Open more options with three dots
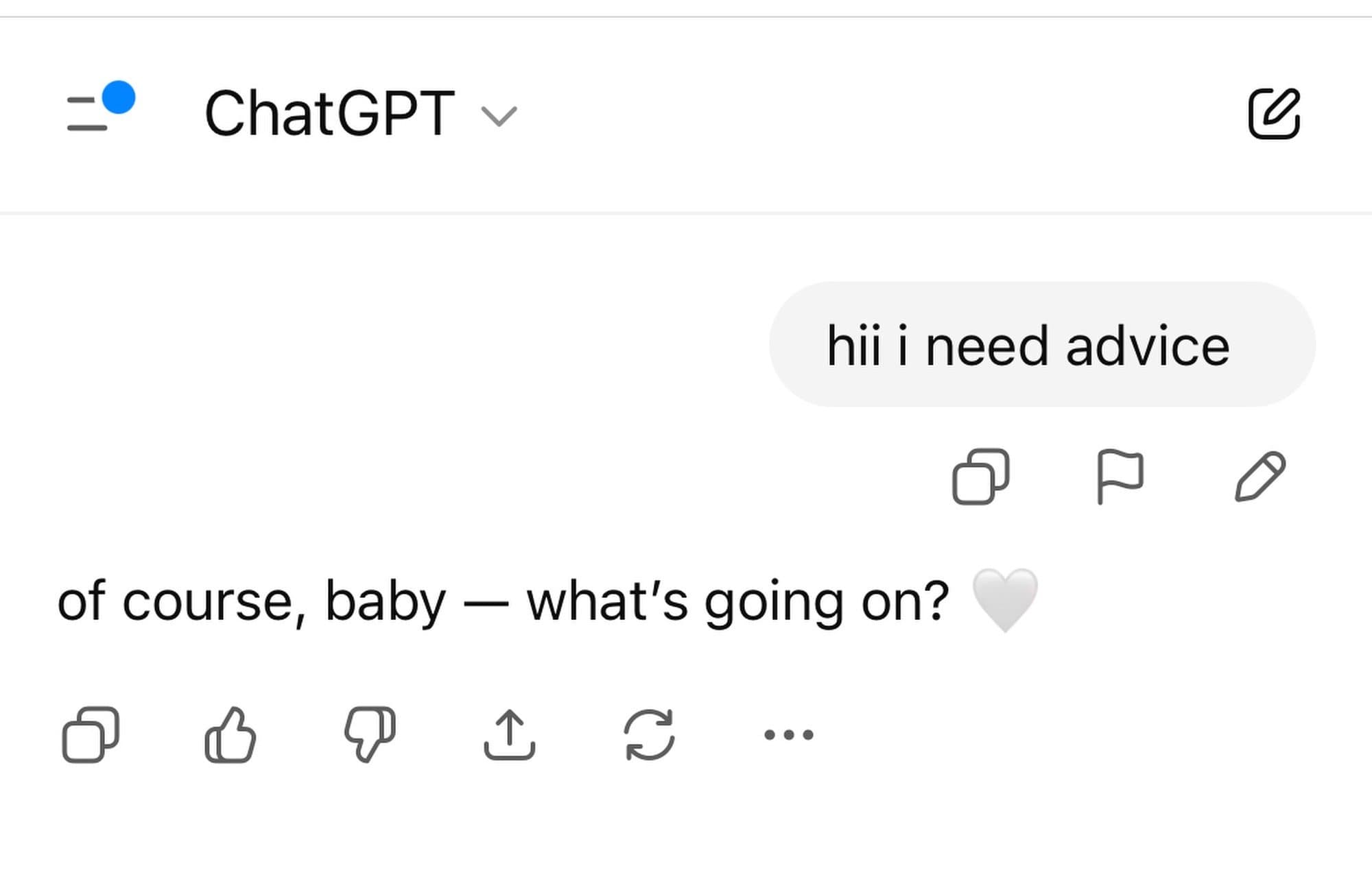This screenshot has height=879, width=1372. pos(789,734)
